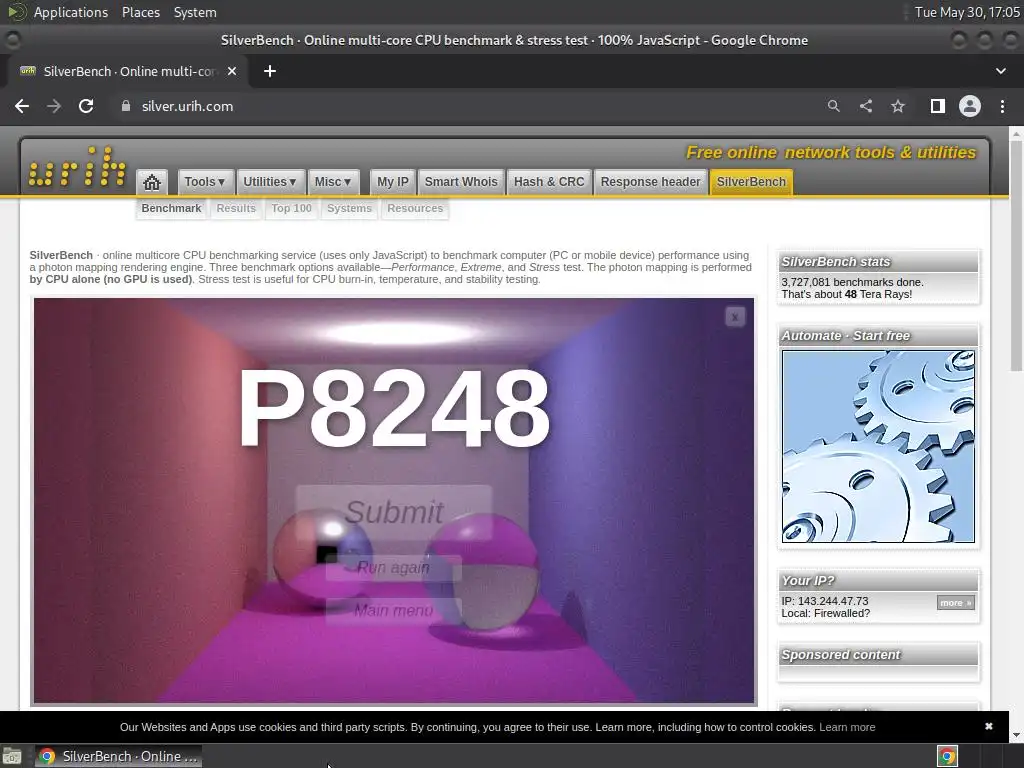
Task: Close the benchmark overlay x button
Action: pos(735,317)
